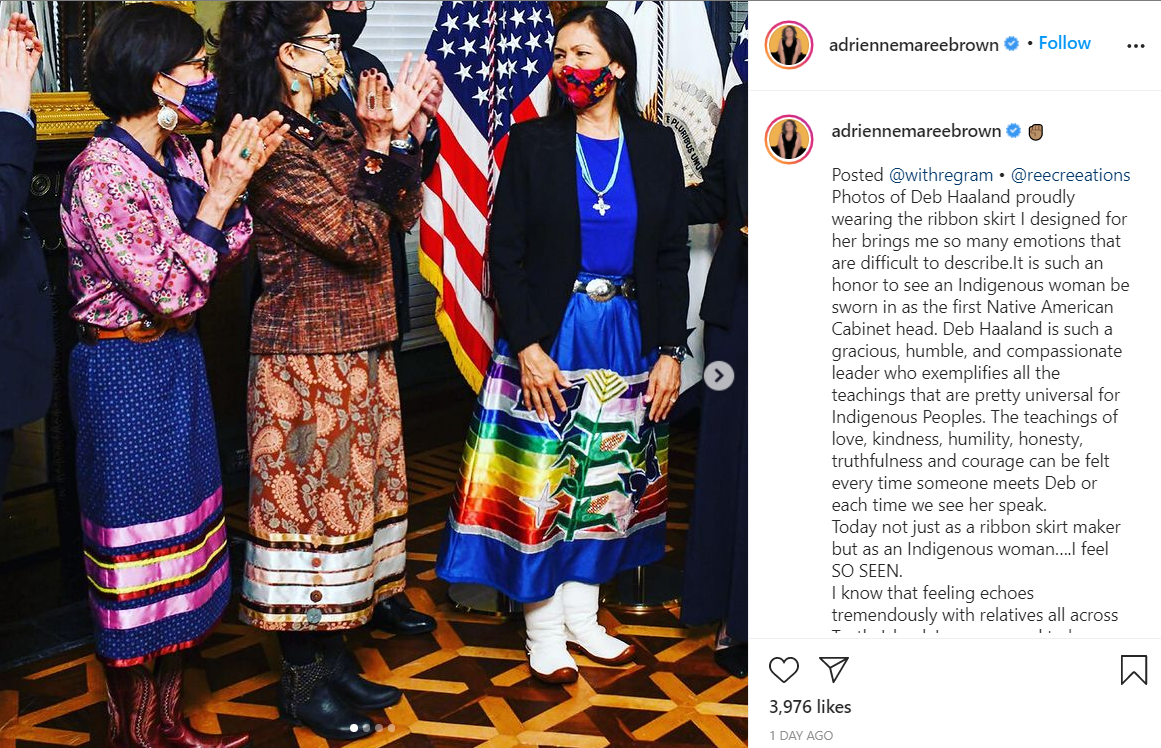The image size is (1161, 748).
Task: Like the post with the heart icon
Action: pyautogui.click(x=783, y=669)
